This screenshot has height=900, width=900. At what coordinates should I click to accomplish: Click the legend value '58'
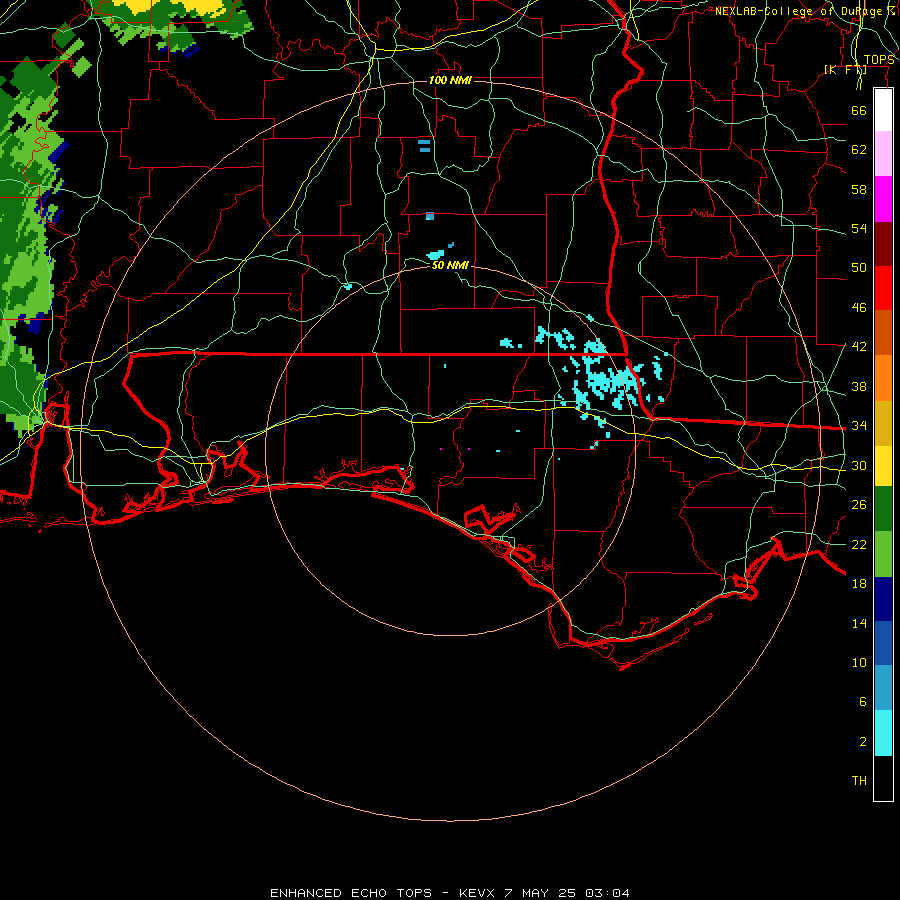(859, 189)
